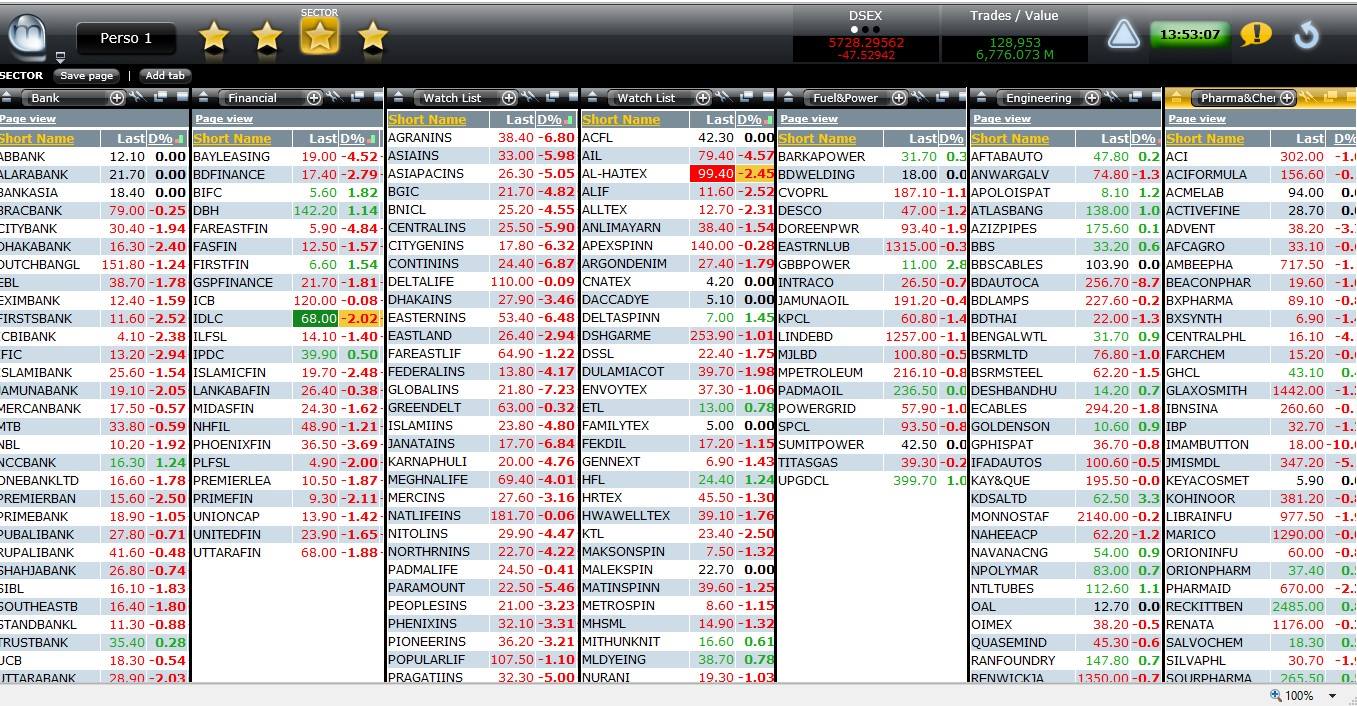
Task: Click the duplicate windows icon on Fuel&Power panel
Action: [942, 97]
